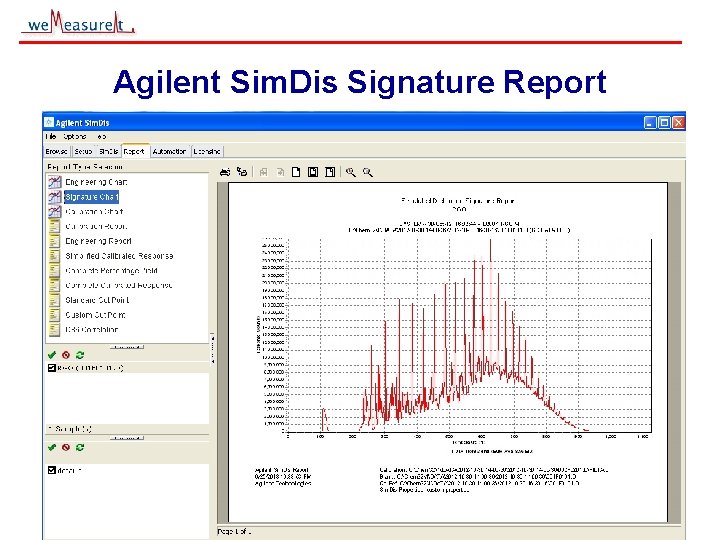Choose Simplified Calibrated Response report

[119, 256]
